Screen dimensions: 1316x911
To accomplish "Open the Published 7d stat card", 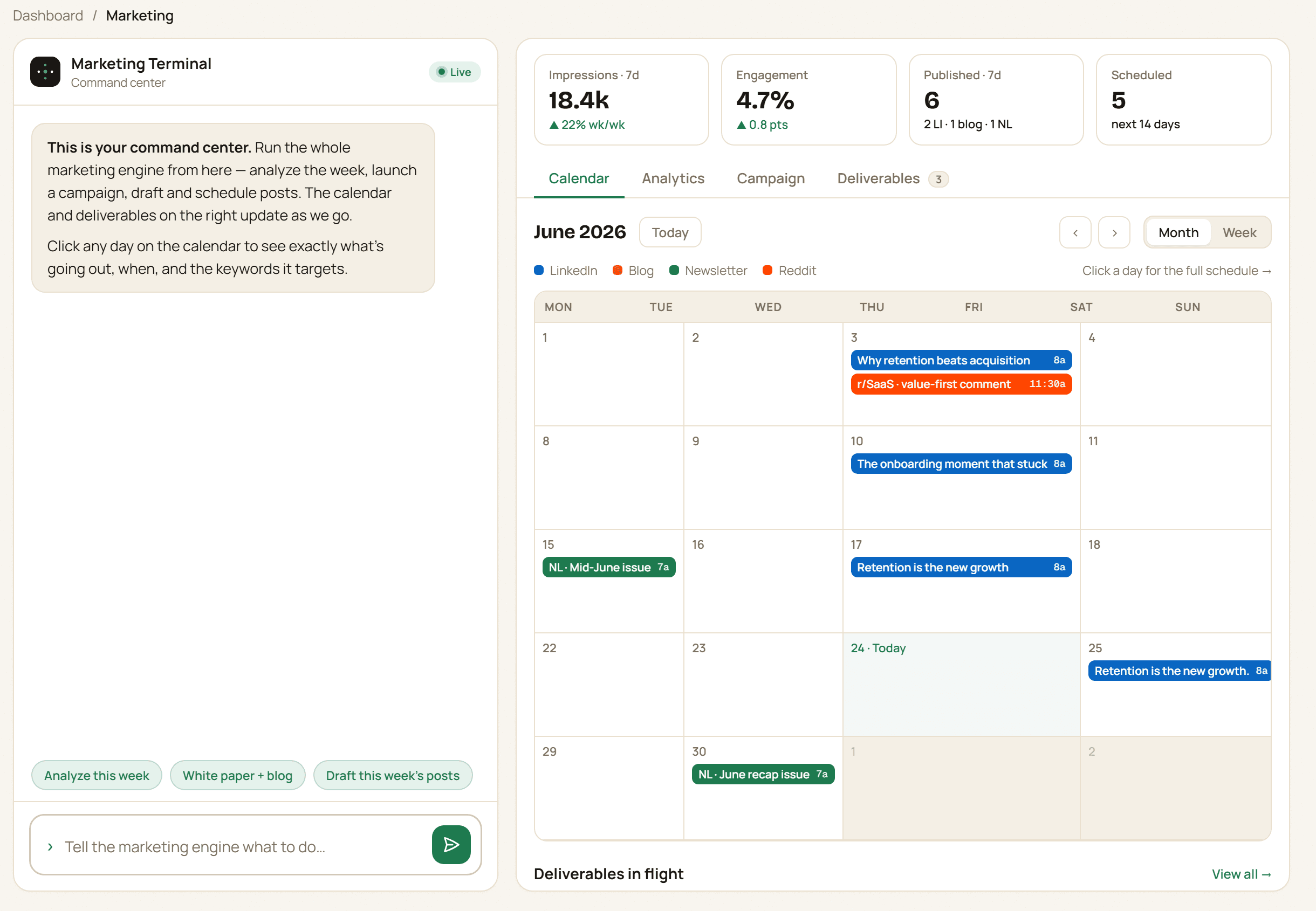I will [x=996, y=100].
